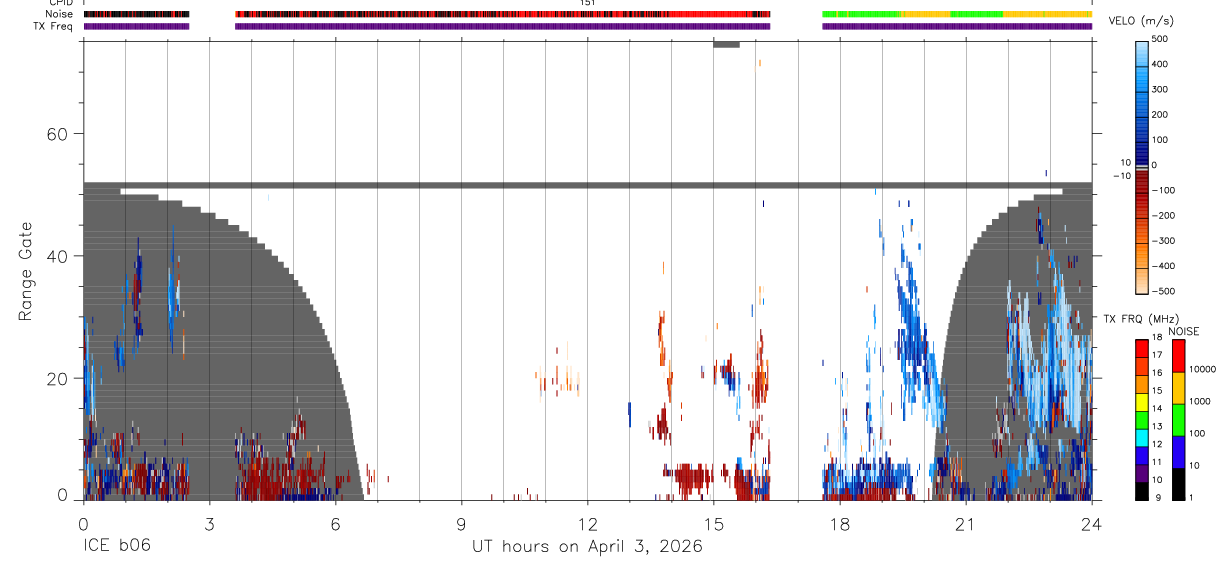This screenshot has width=1228, height=567.
Task: Click the horizontal gray band near gate 52
Action: pyautogui.click(x=587, y=185)
